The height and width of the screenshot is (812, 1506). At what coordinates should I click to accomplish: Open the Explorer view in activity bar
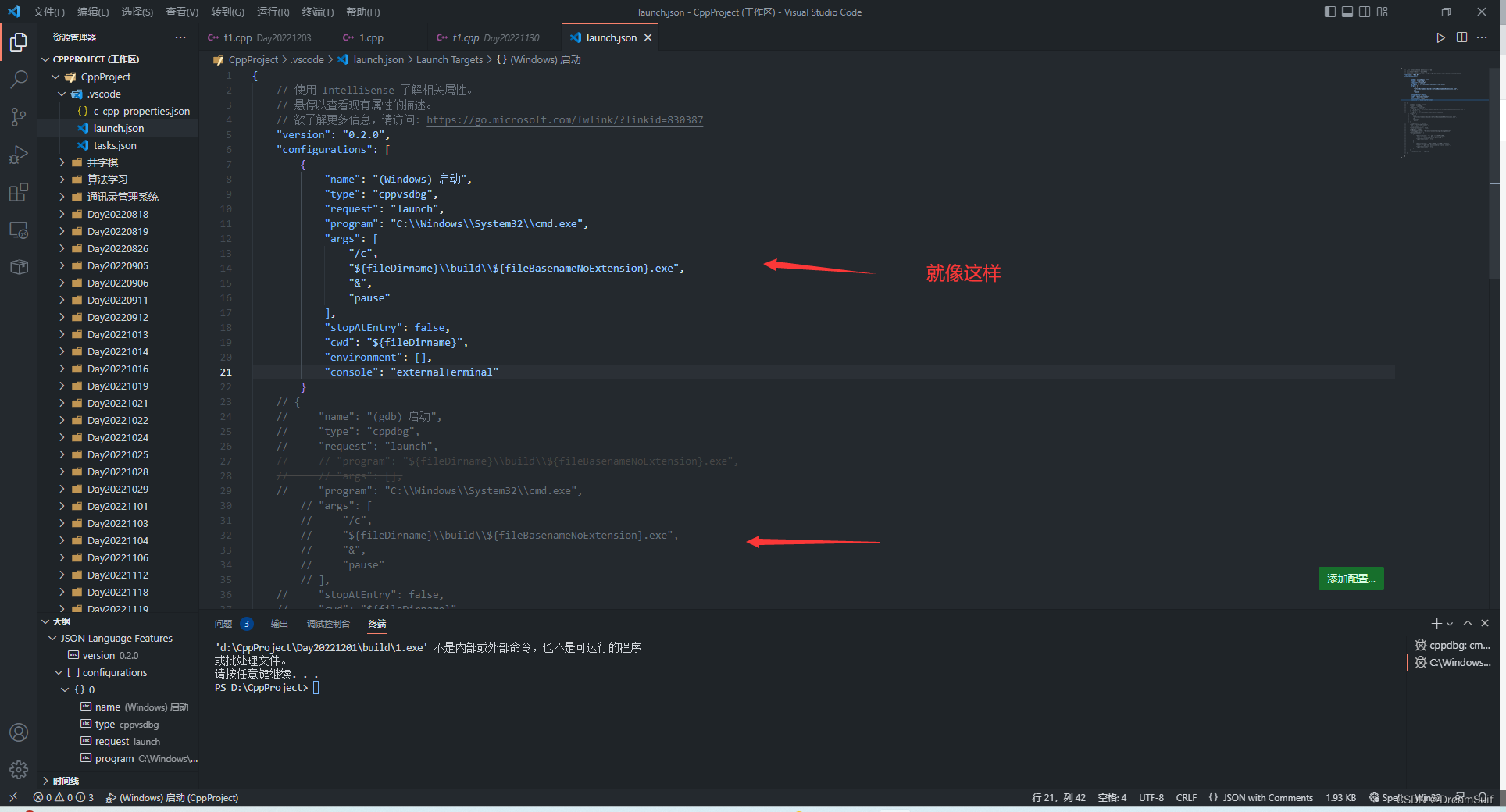coord(19,42)
